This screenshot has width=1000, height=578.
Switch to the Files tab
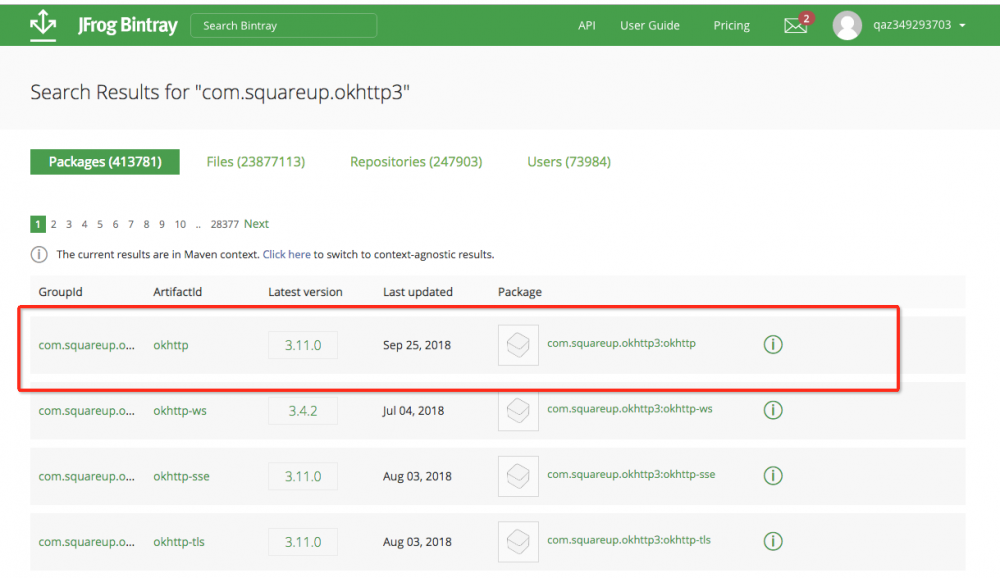255,162
